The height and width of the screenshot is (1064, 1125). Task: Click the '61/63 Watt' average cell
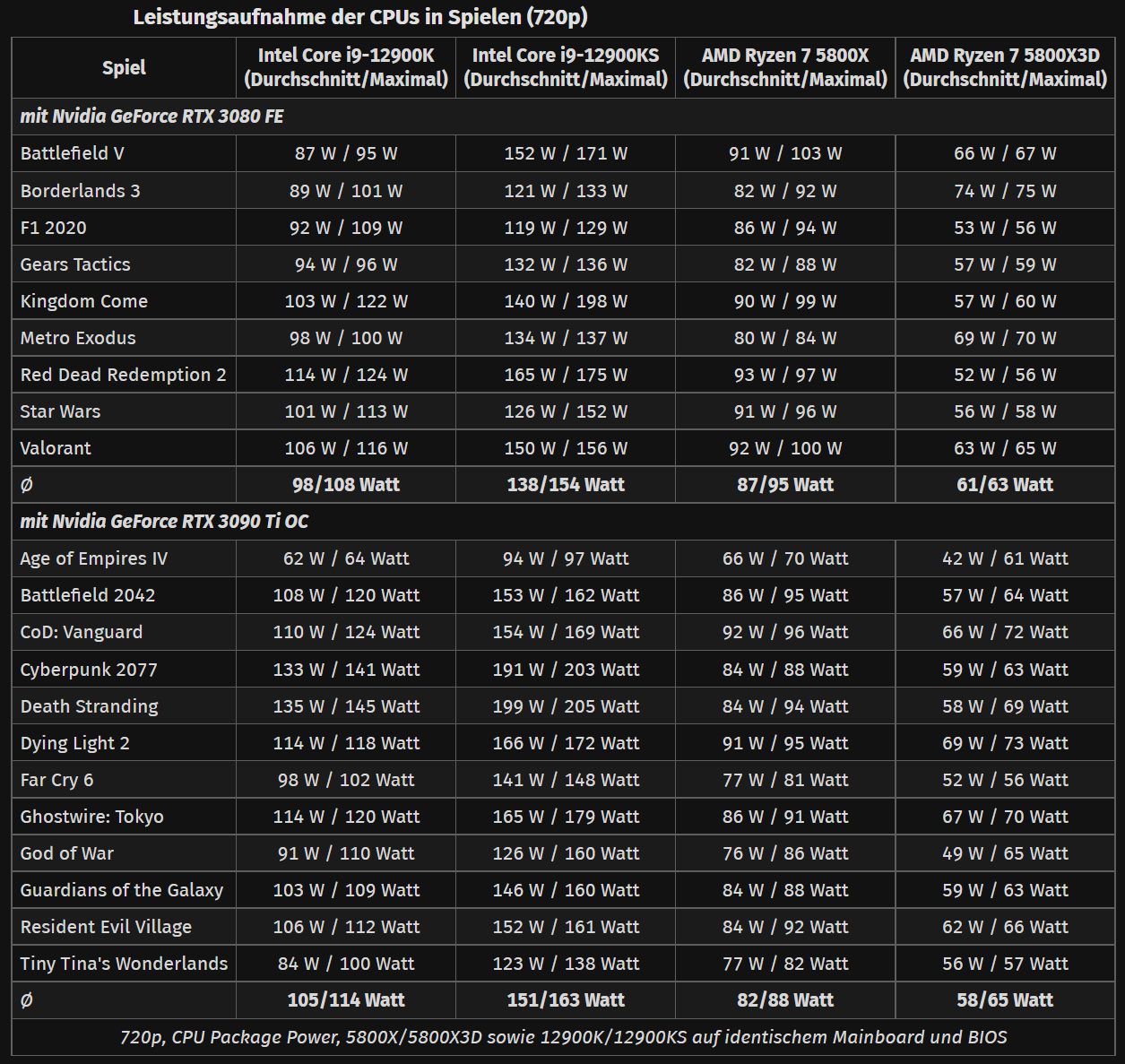(x=1005, y=485)
